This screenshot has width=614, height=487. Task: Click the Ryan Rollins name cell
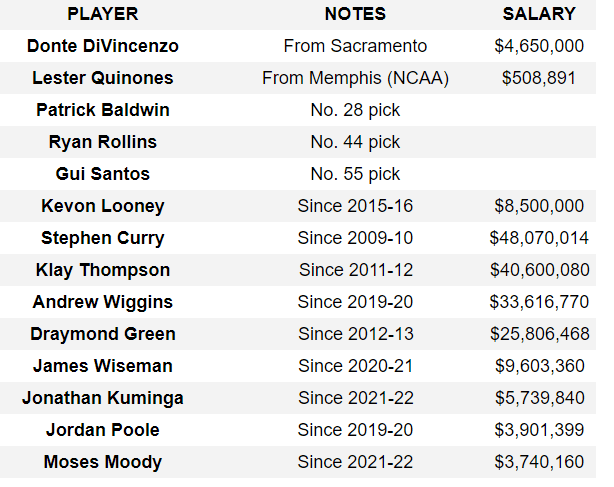click(103, 142)
